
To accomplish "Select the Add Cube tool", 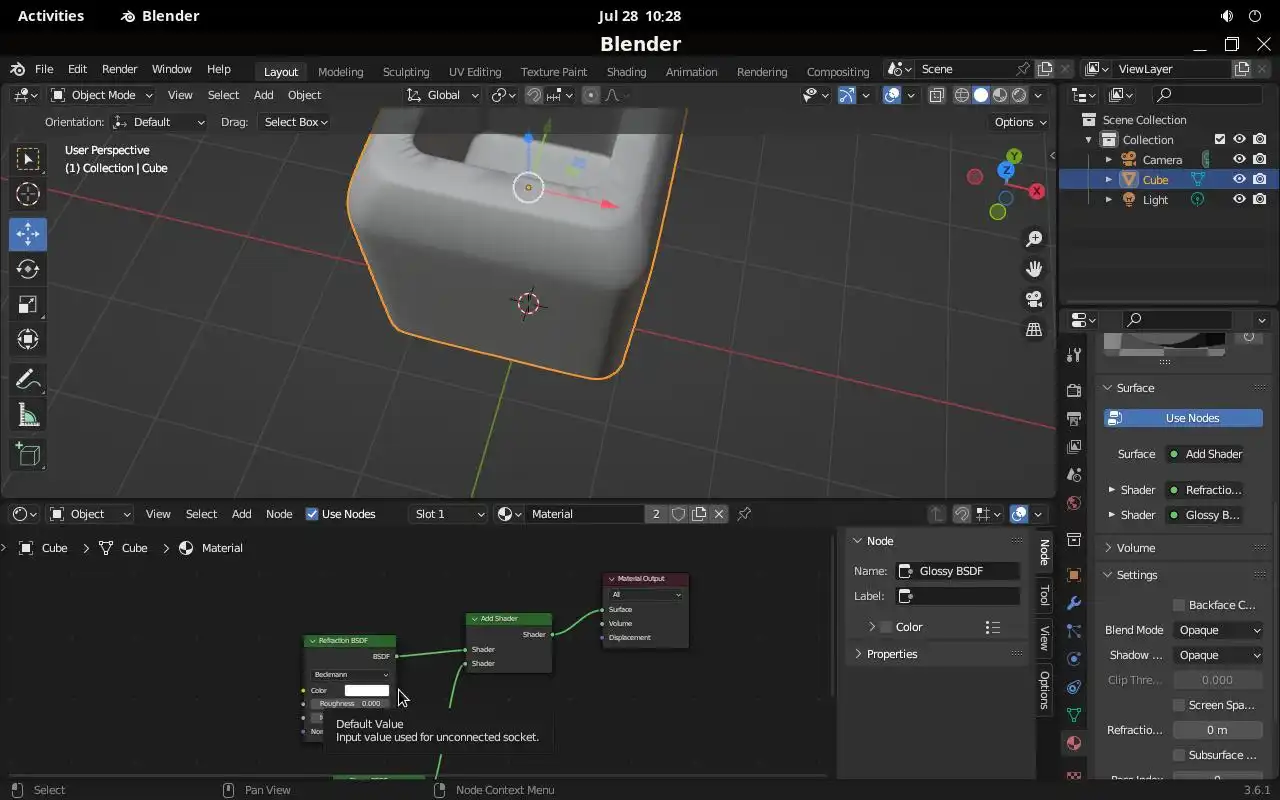I will pos(28,455).
